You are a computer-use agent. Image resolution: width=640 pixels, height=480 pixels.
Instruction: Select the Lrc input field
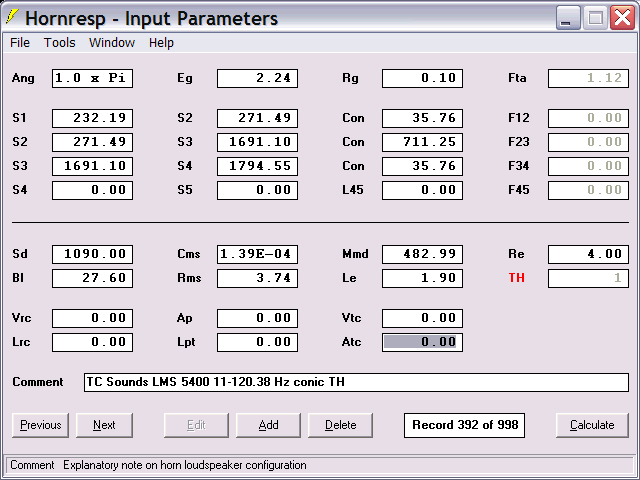(x=92, y=342)
